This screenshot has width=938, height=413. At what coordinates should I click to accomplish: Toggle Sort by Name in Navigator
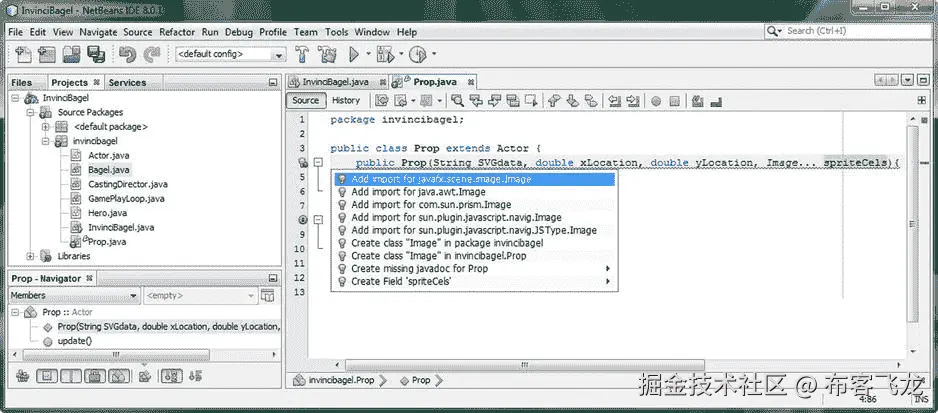(x=172, y=376)
